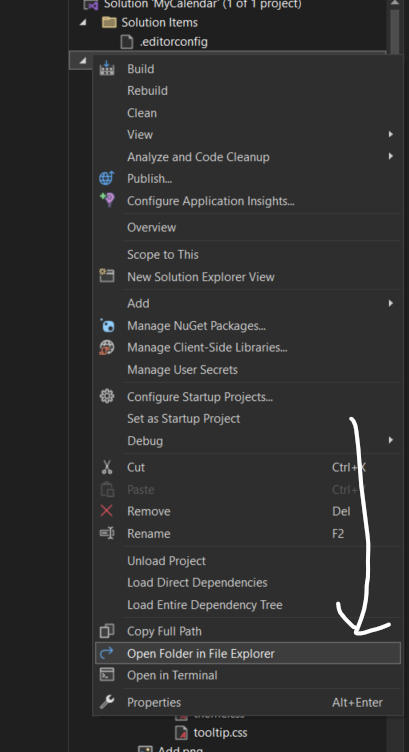This screenshot has width=409, height=752.
Task: Click the Publish globe icon
Action: point(106,178)
